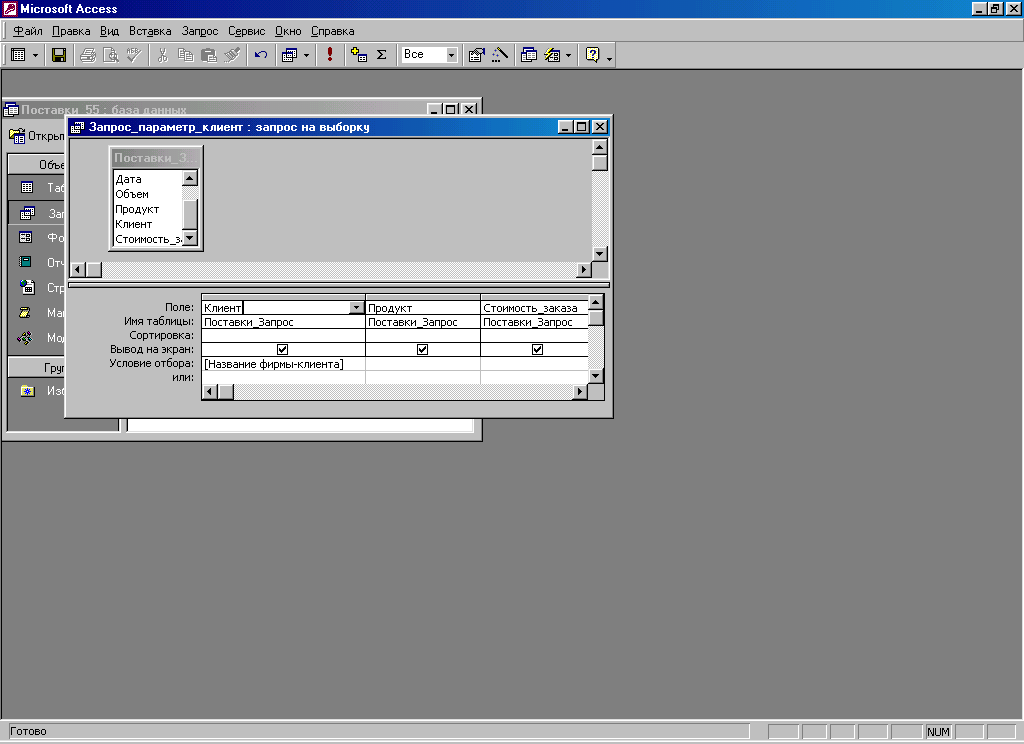Open the Клиент field dropdown arrow
This screenshot has width=1024, height=744.
pos(356,308)
